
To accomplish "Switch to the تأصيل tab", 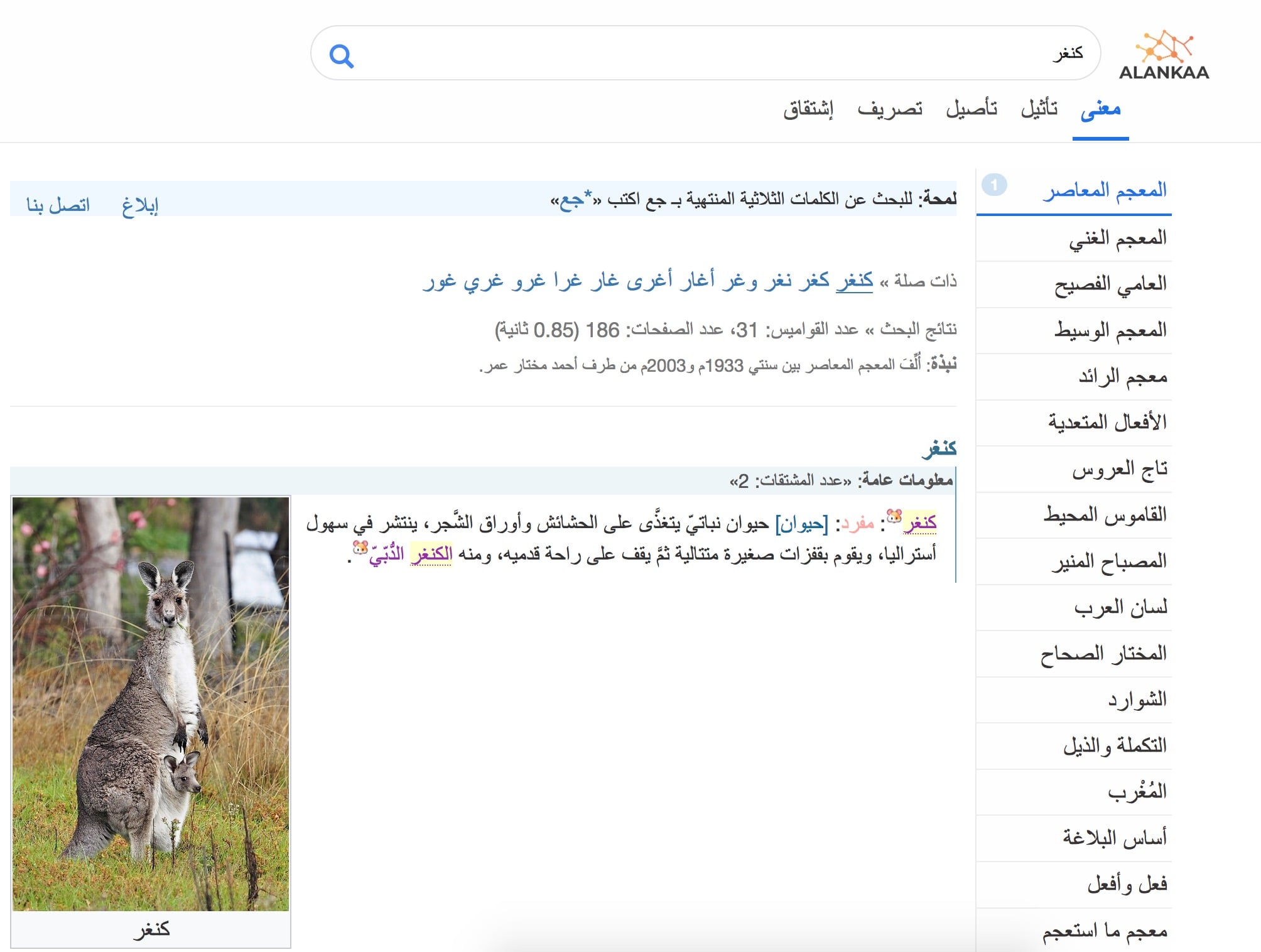I will (971, 109).
